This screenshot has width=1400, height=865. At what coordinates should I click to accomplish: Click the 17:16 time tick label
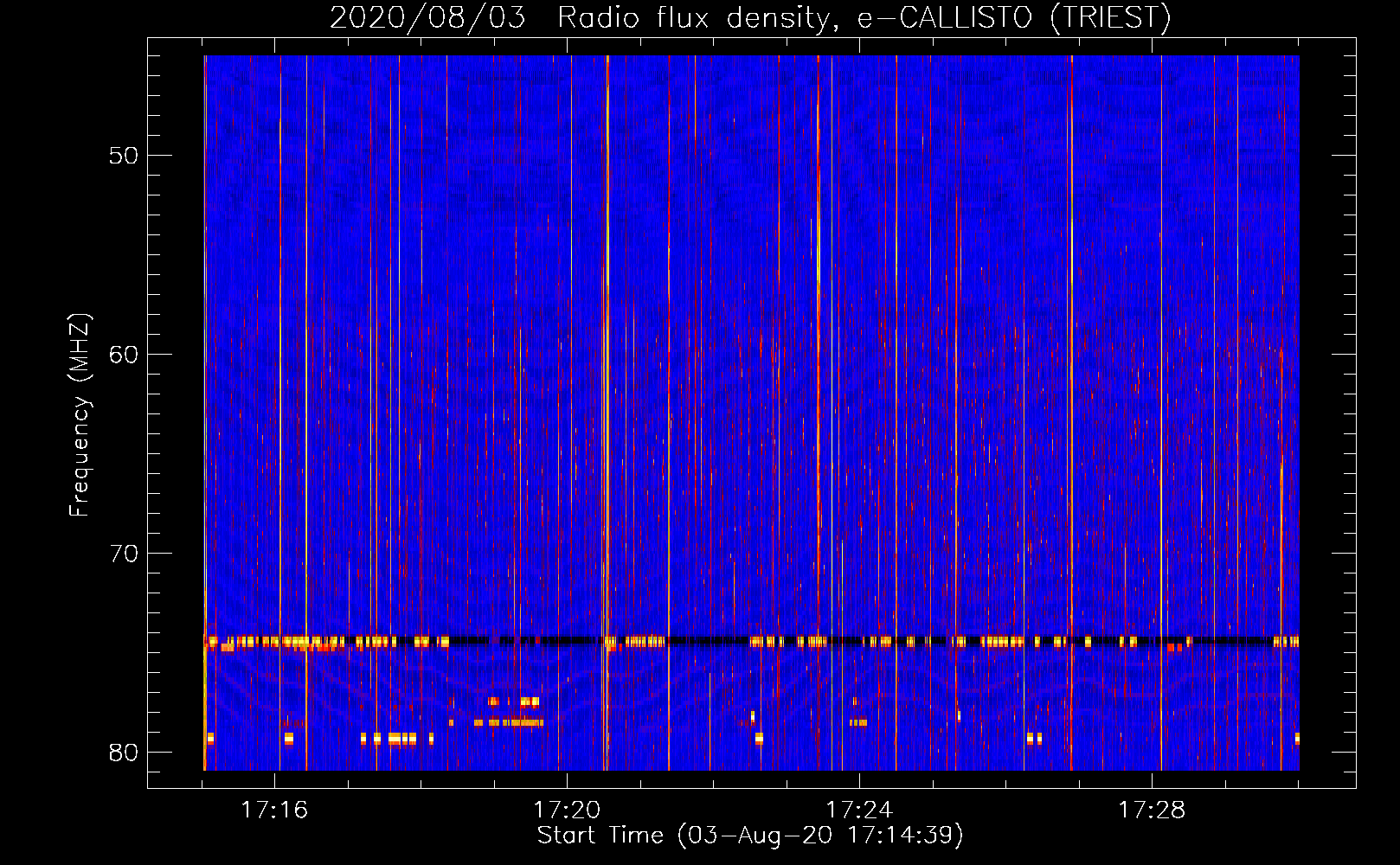[x=274, y=810]
